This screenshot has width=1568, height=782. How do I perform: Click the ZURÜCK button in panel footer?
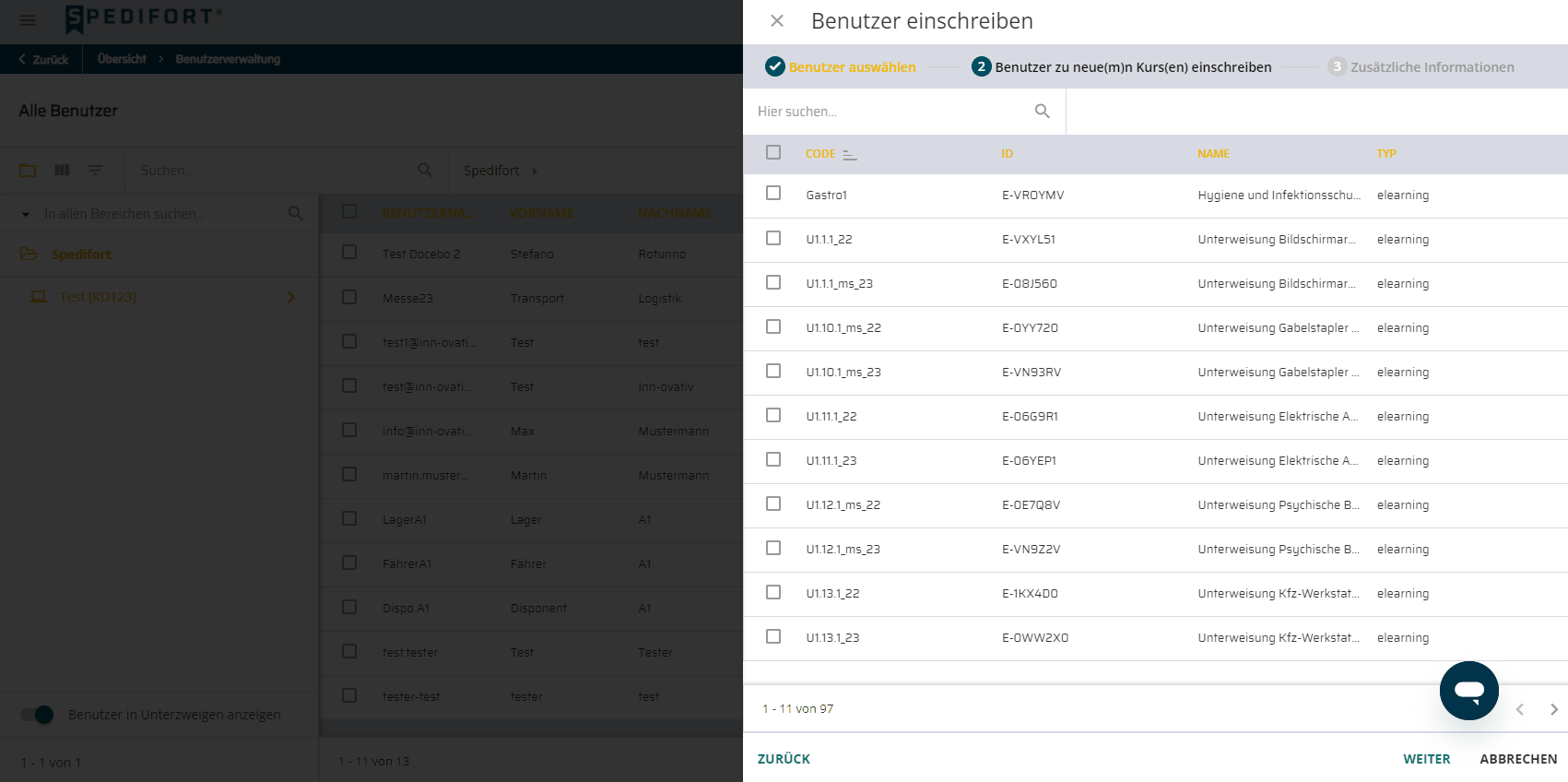click(x=784, y=759)
